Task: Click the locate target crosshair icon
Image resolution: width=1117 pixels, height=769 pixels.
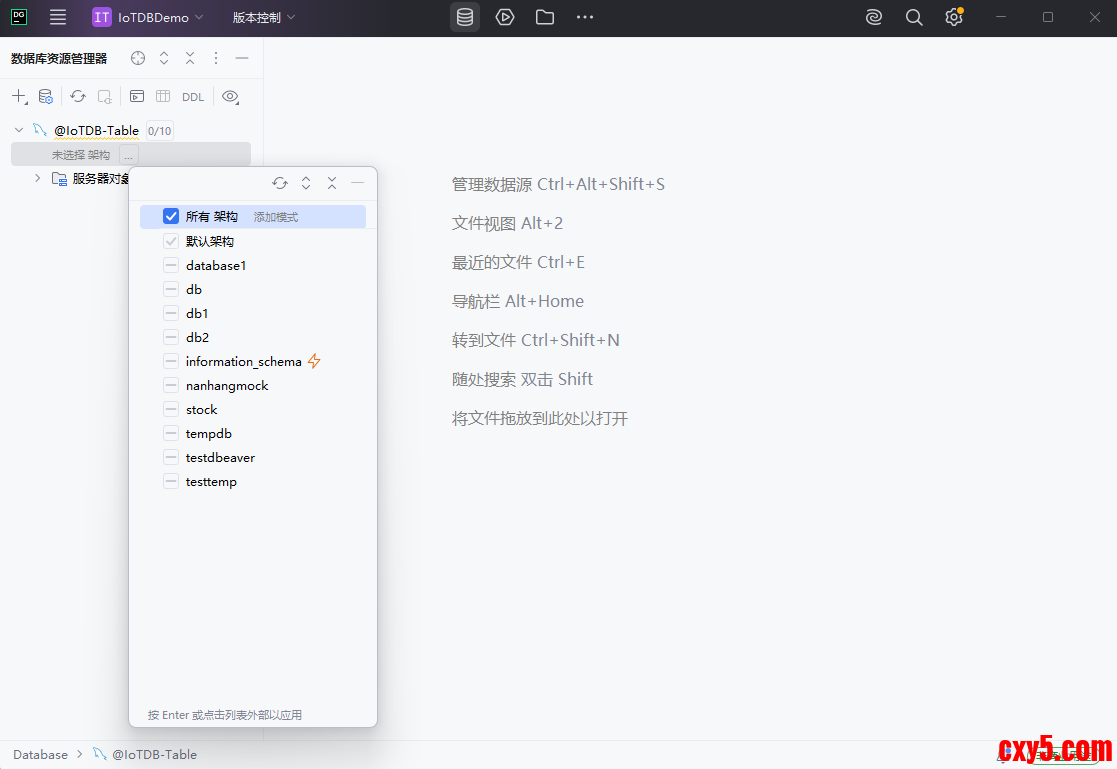Action: tap(138, 58)
